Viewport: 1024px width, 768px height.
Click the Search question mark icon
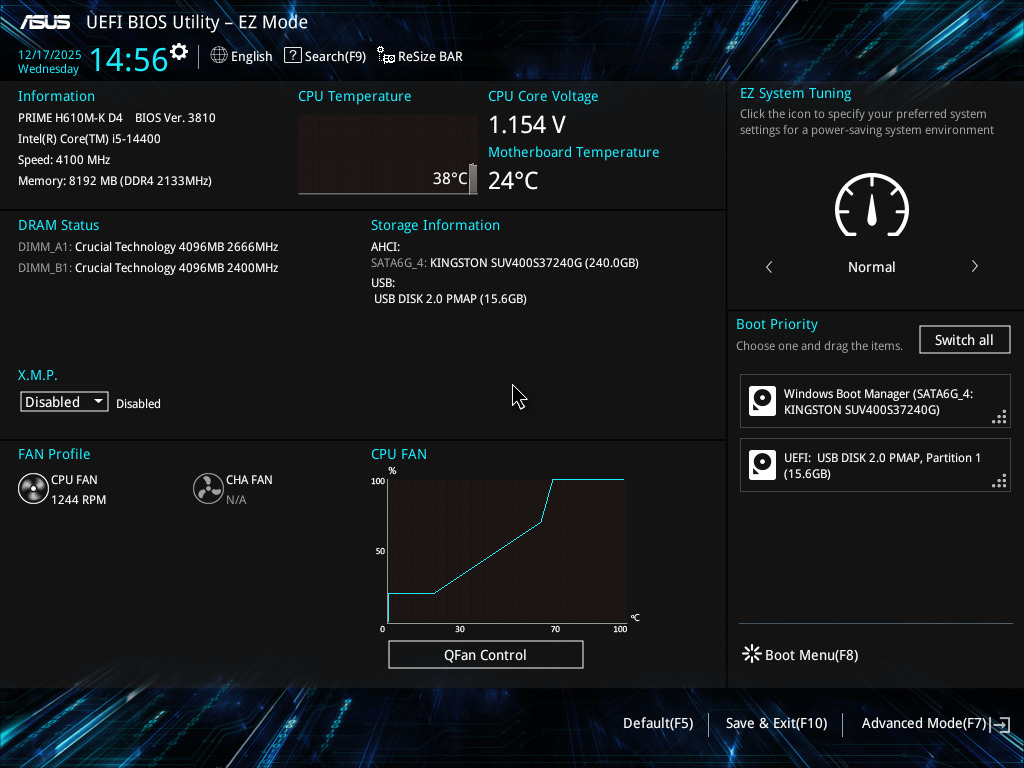293,56
